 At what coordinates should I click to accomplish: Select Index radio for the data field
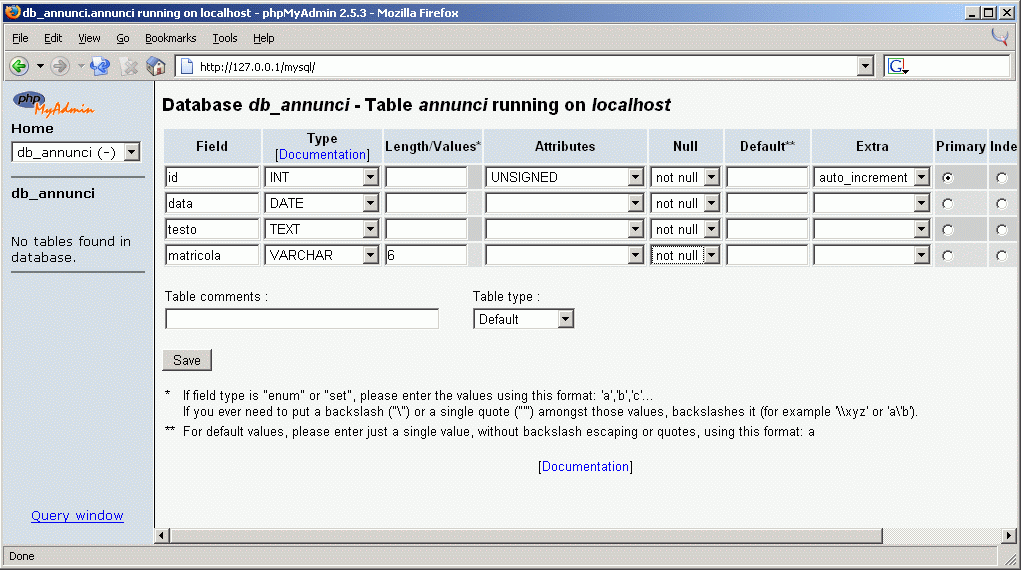coord(1002,203)
